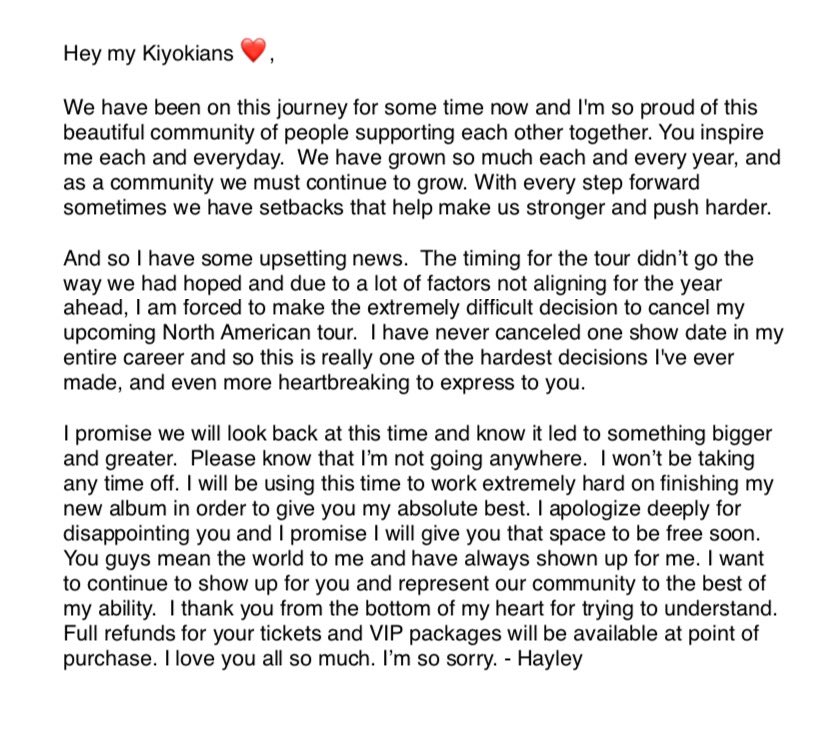The image size is (828, 745).
Task: Click the phrase 'North American tour'
Action: pyautogui.click(x=258, y=333)
